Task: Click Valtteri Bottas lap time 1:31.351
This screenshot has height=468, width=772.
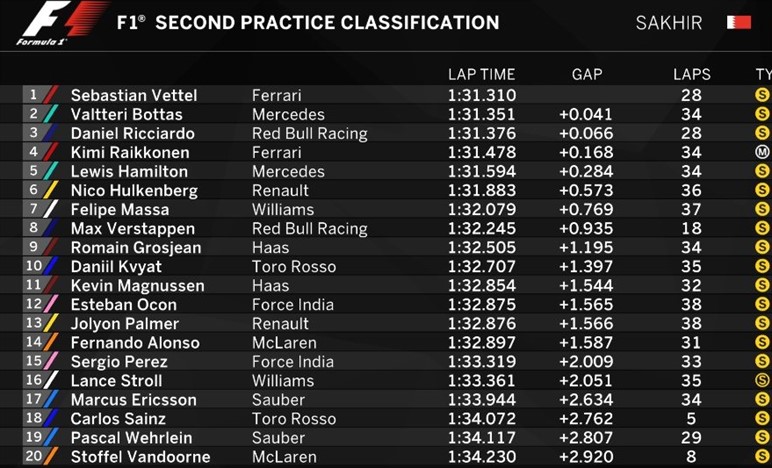Action: [x=481, y=114]
